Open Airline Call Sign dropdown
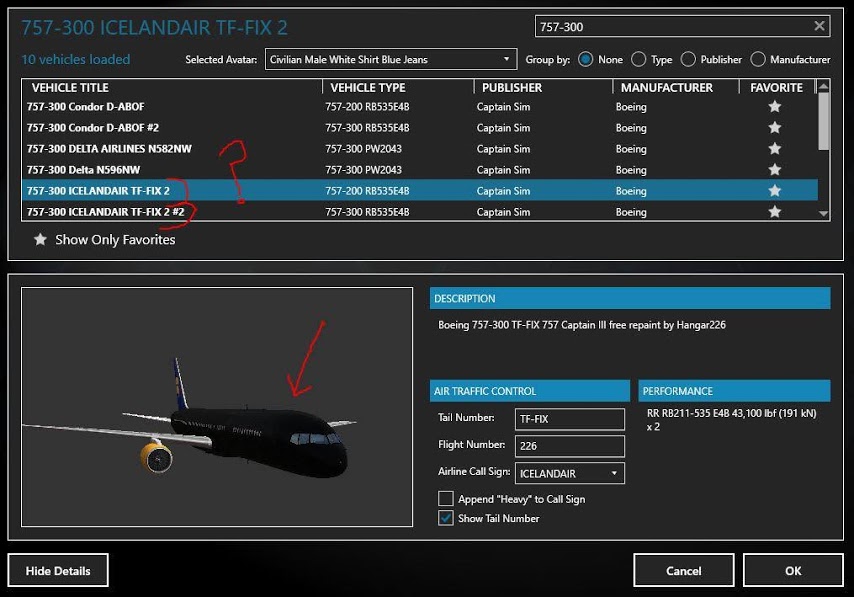 tap(569, 473)
